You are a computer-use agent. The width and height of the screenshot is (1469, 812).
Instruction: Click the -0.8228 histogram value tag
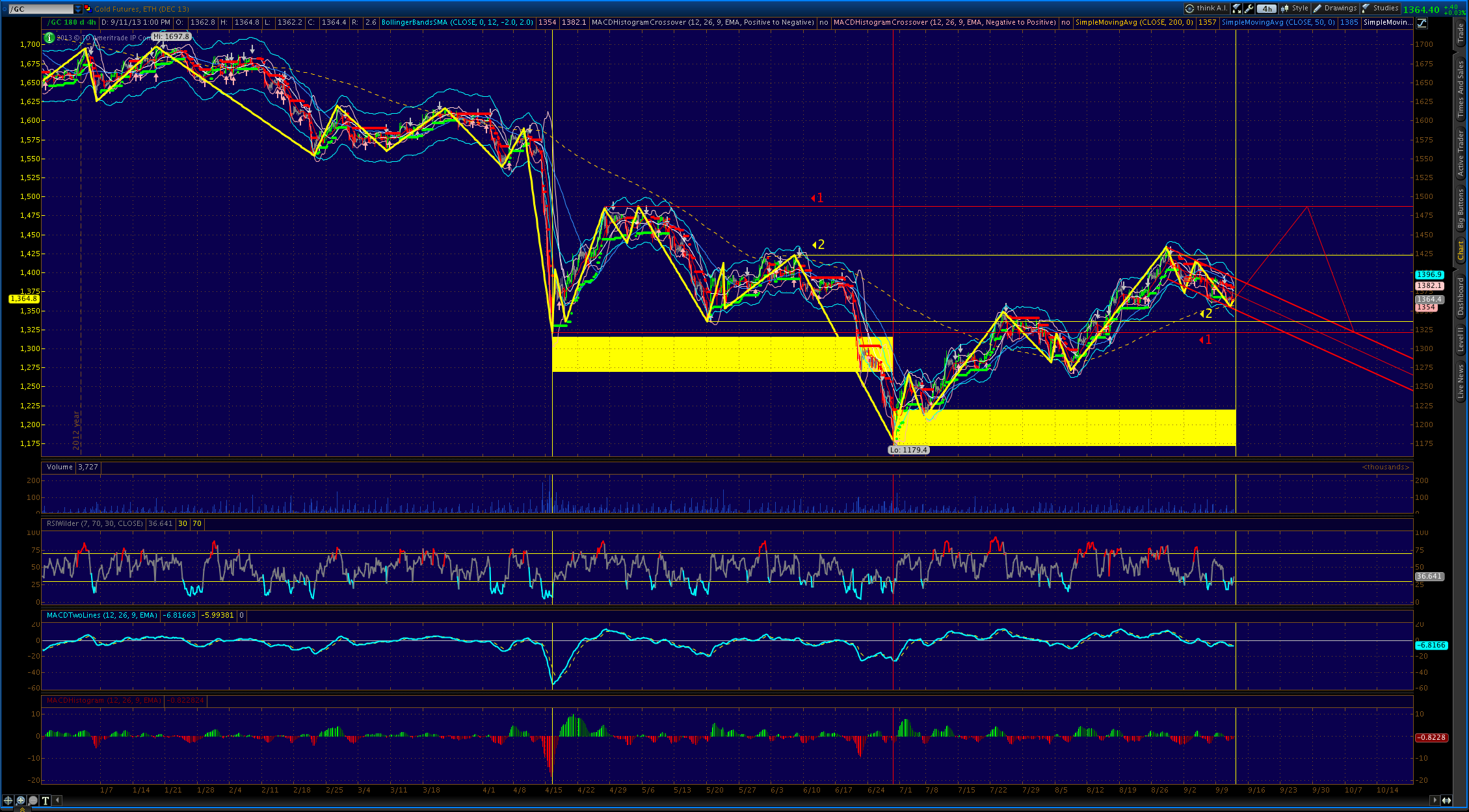pos(1431,738)
